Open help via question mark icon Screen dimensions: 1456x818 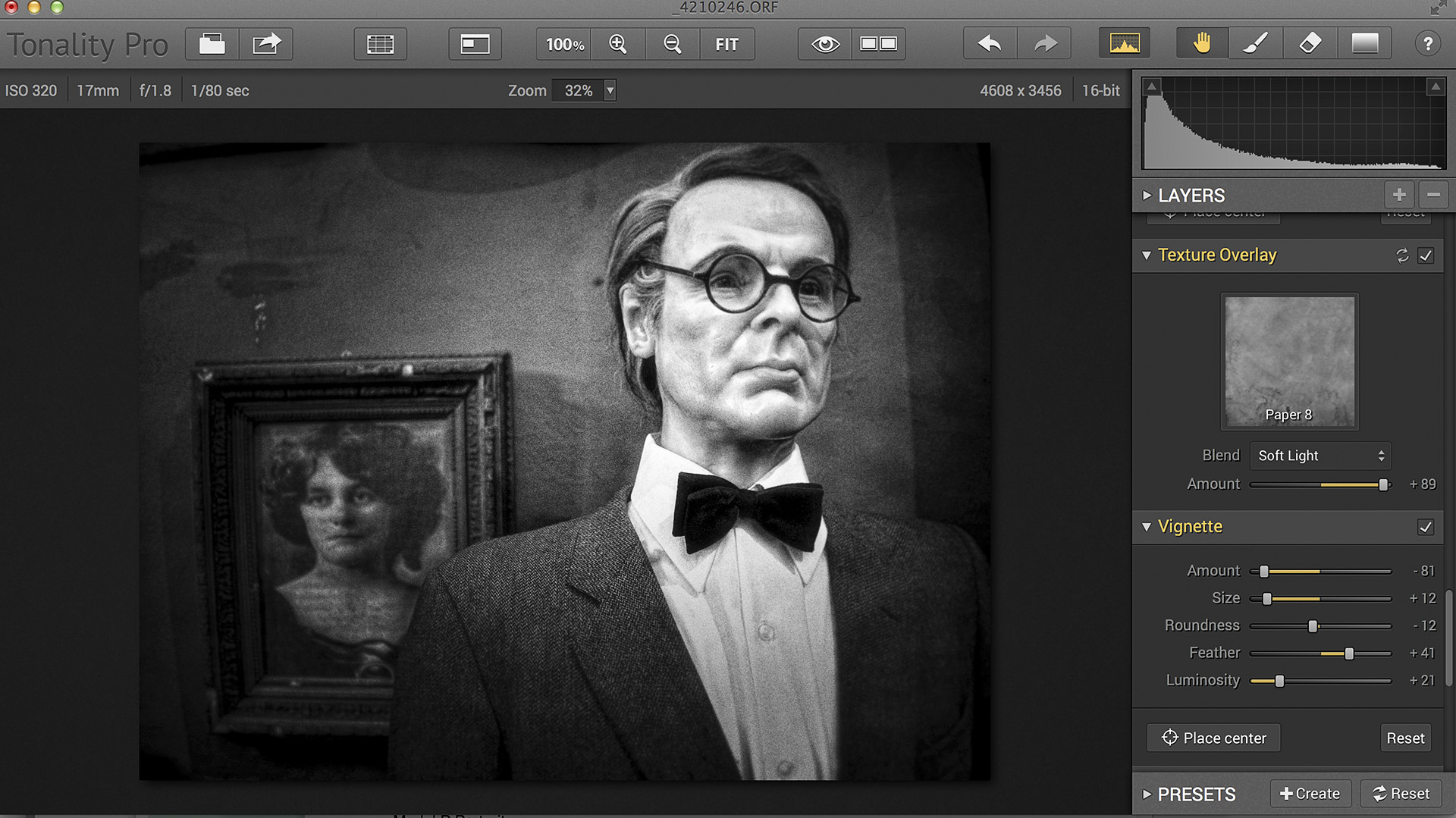click(x=1427, y=44)
